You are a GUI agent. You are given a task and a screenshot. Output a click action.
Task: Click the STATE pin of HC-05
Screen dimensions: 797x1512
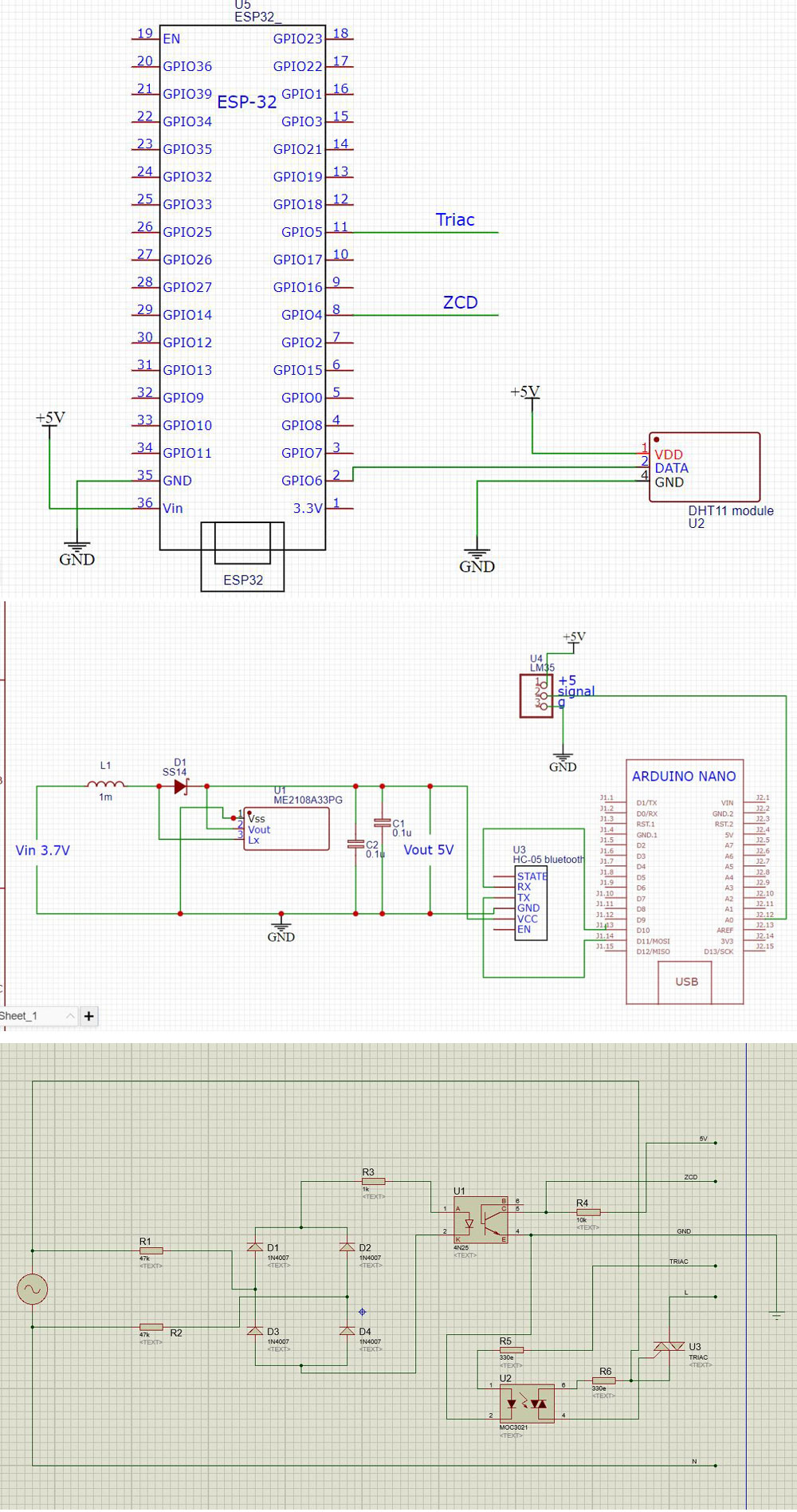coord(532,876)
